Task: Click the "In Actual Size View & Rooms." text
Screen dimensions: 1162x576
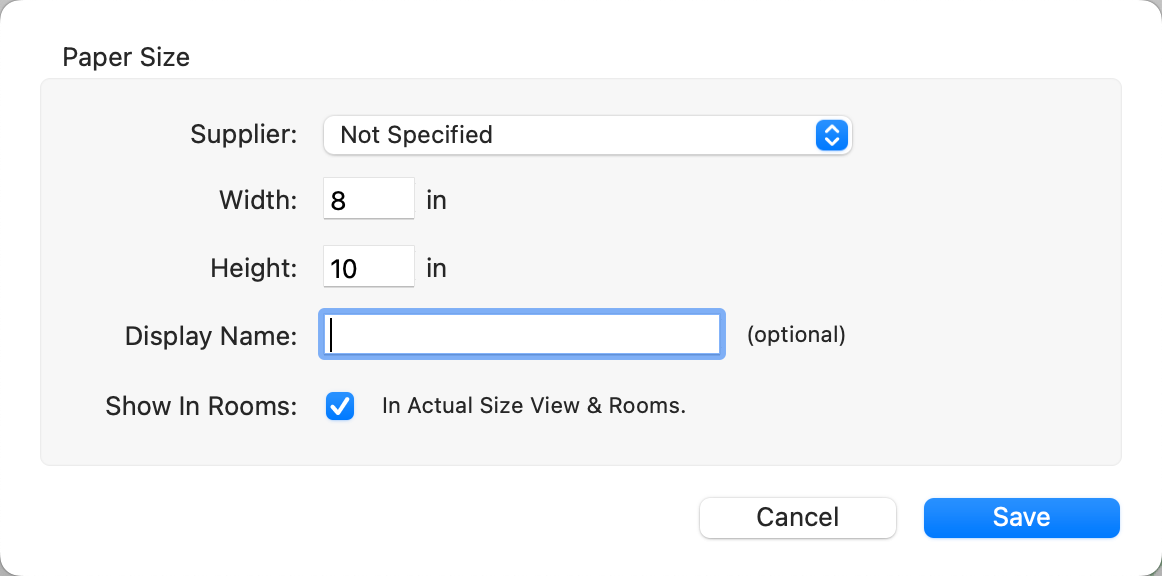Action: pos(534,406)
